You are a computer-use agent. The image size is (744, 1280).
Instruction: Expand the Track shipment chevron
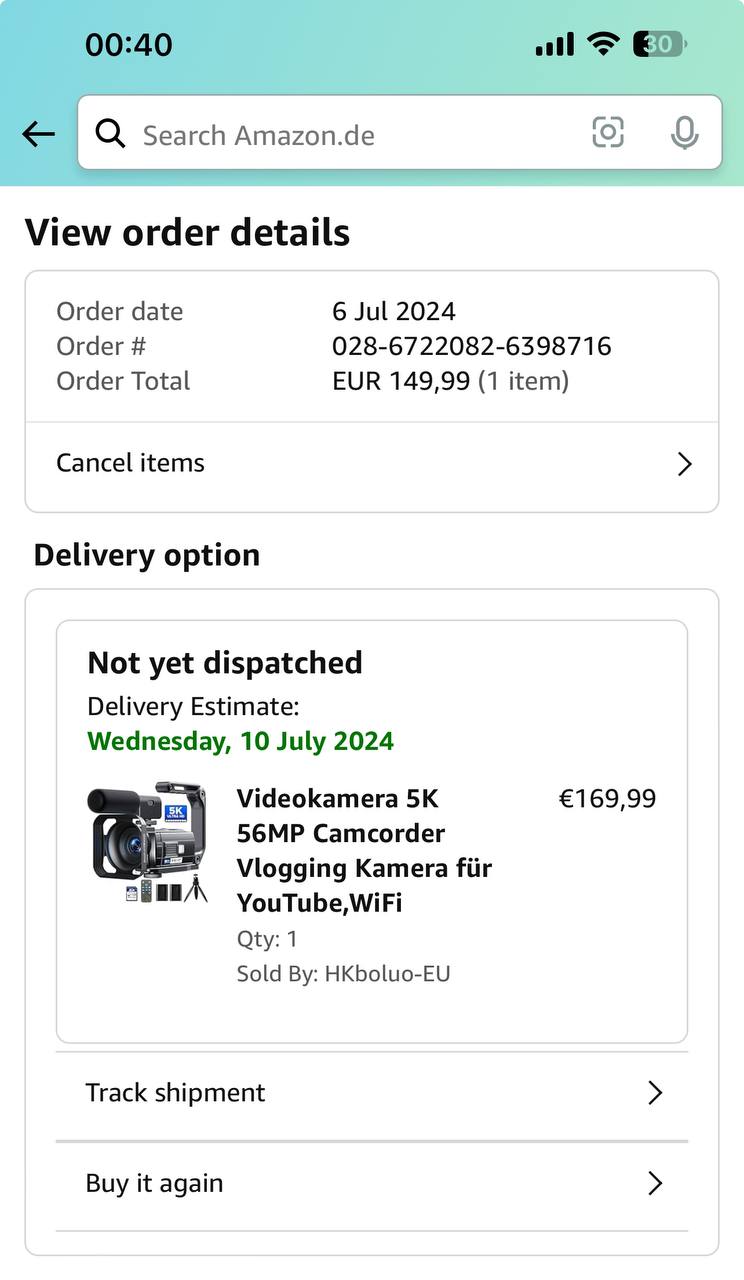point(655,1093)
